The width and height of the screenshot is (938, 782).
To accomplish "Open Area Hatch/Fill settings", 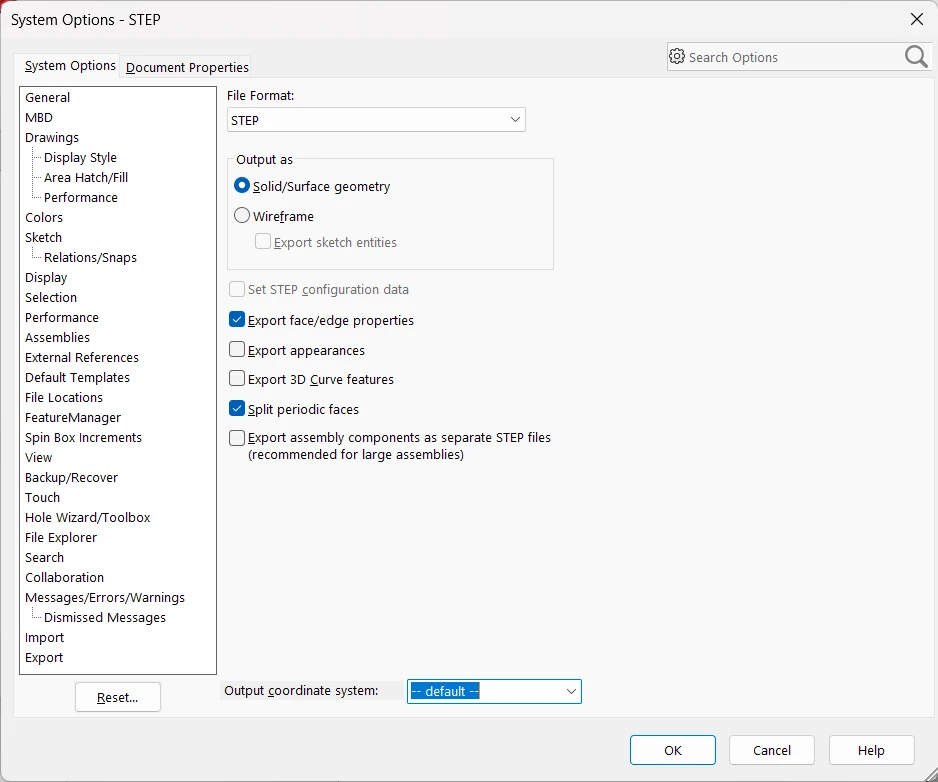I will click(86, 177).
